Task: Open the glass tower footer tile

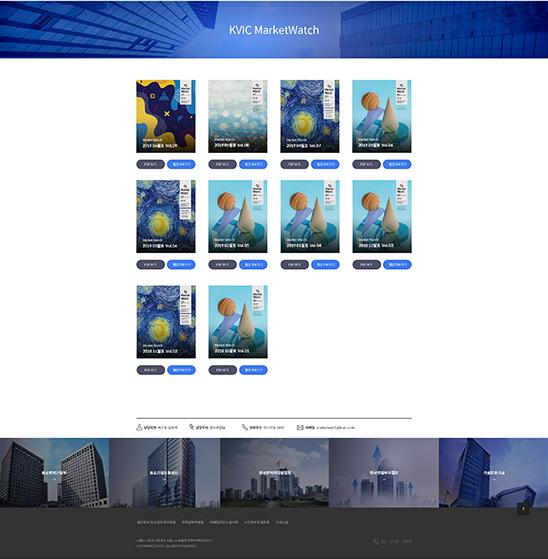Action: tap(165, 473)
